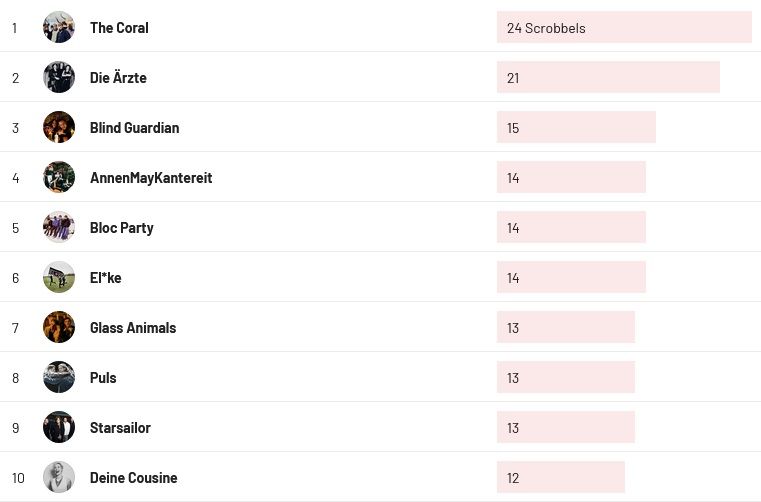Click Die Ärzte avatar image
The height and width of the screenshot is (502, 761).
(59, 77)
